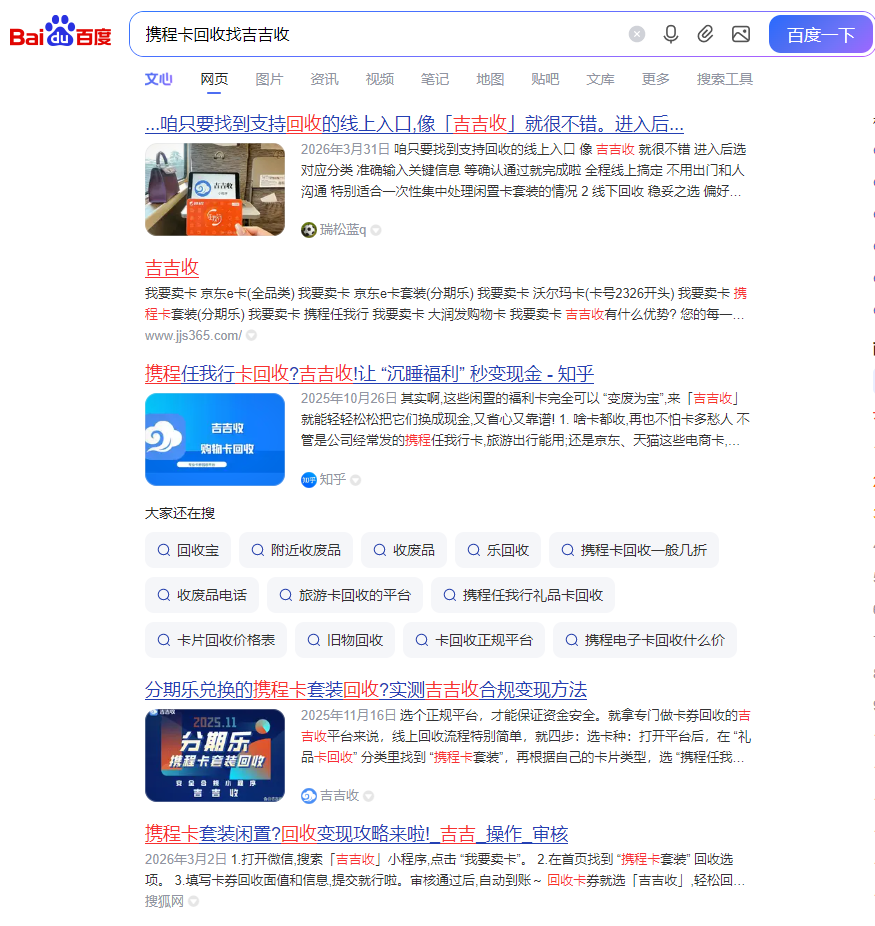Click the 百度一下 search button
The image size is (875, 926).
820,34
